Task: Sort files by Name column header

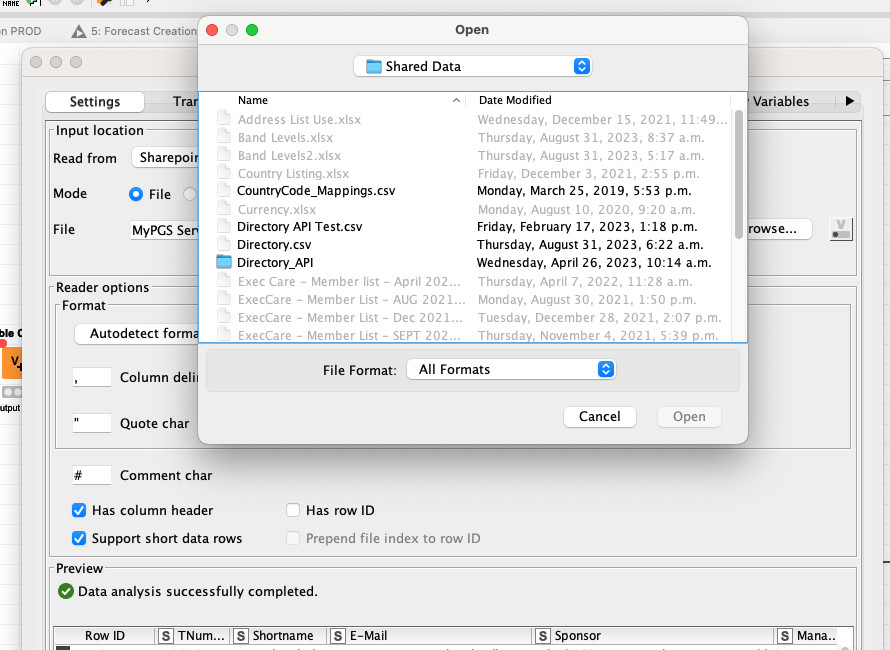Action: point(253,100)
